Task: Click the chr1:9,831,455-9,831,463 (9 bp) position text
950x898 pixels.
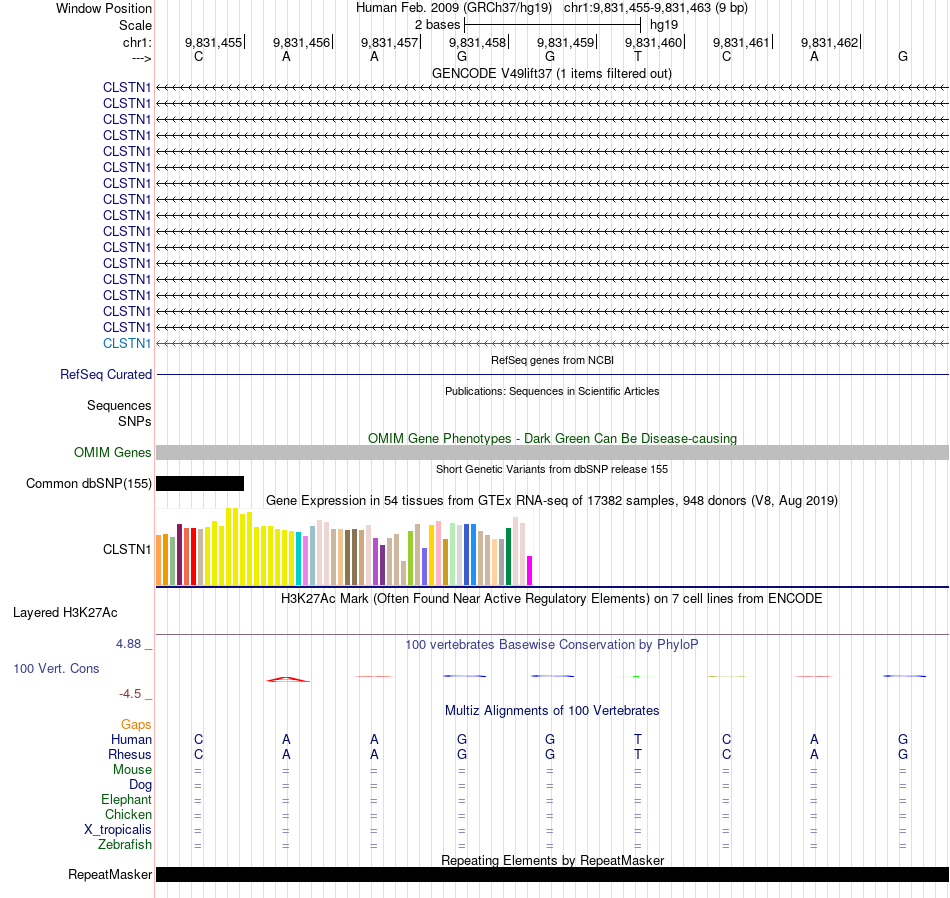Action: [x=656, y=8]
